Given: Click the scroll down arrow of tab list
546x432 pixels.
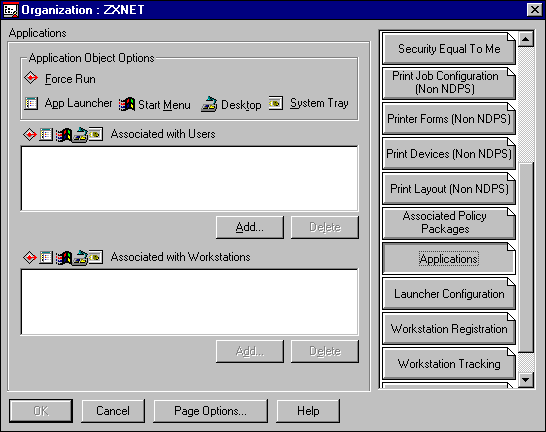Looking at the screenshot, I should [x=526, y=379].
